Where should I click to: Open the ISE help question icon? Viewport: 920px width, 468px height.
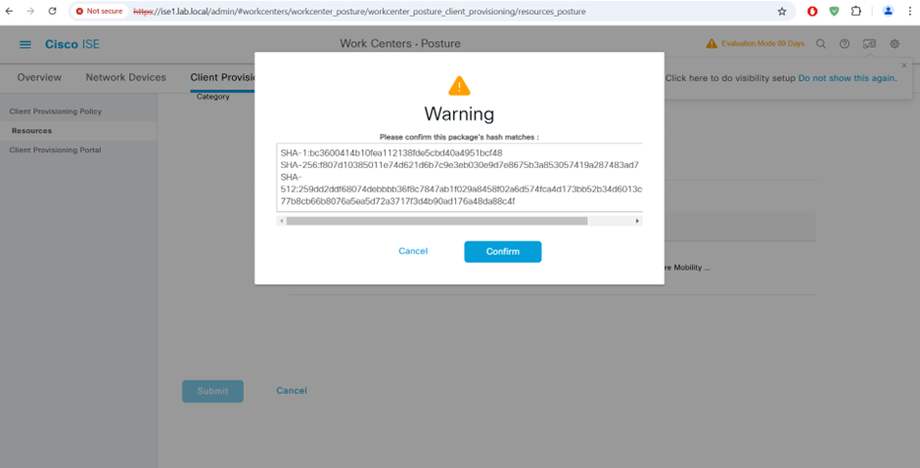point(844,44)
